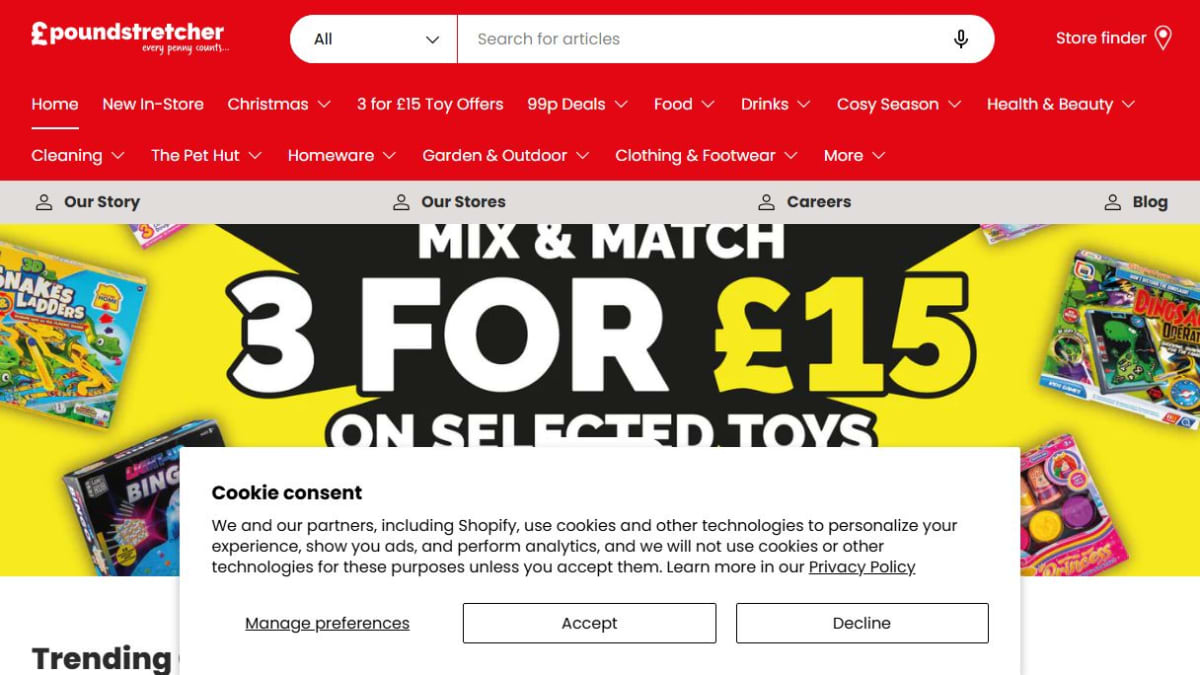Image resolution: width=1200 pixels, height=675 pixels.
Task: Click the Poundstretcher logo
Action: coord(128,37)
